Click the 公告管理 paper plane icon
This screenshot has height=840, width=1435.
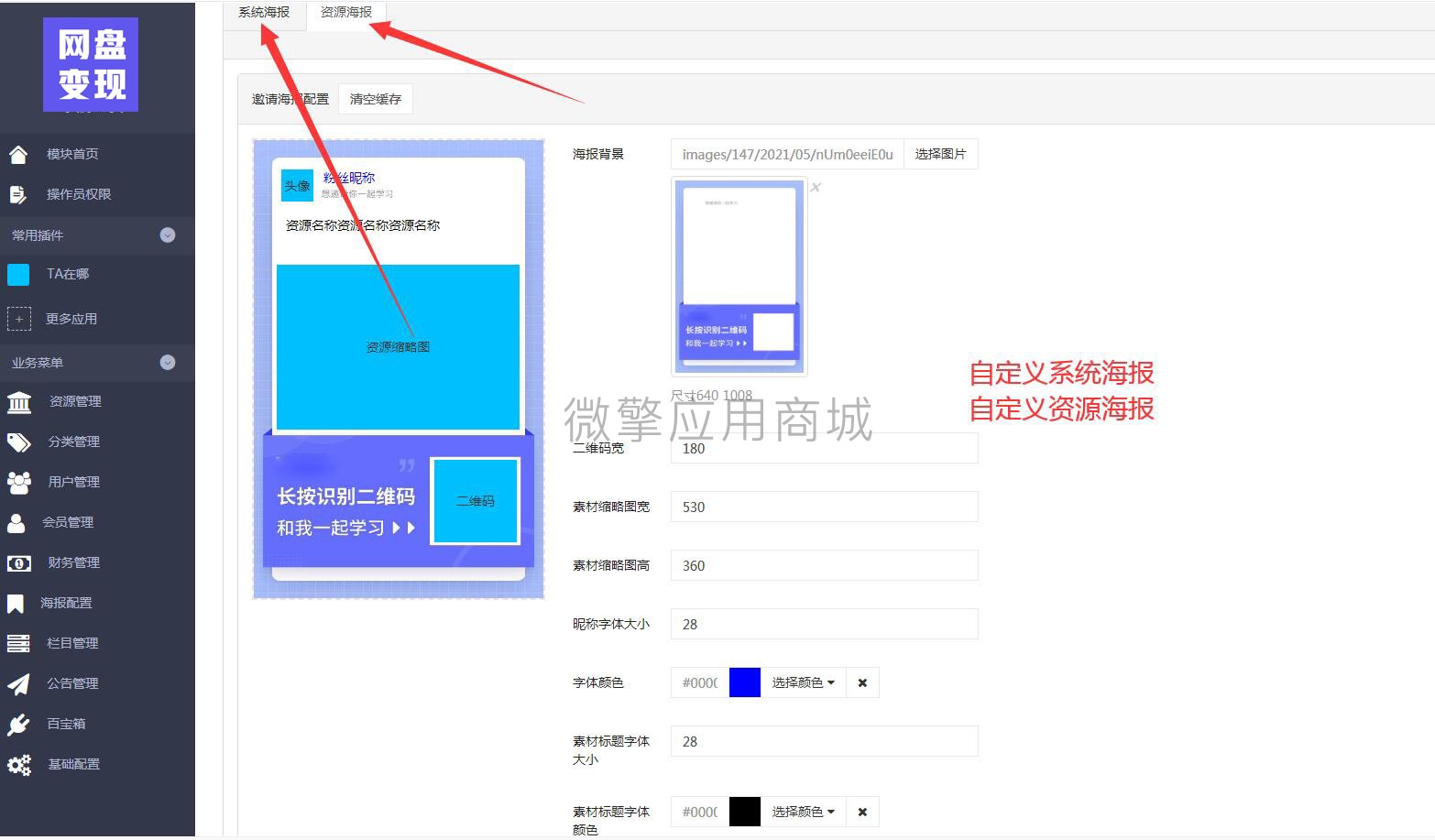tap(18, 683)
